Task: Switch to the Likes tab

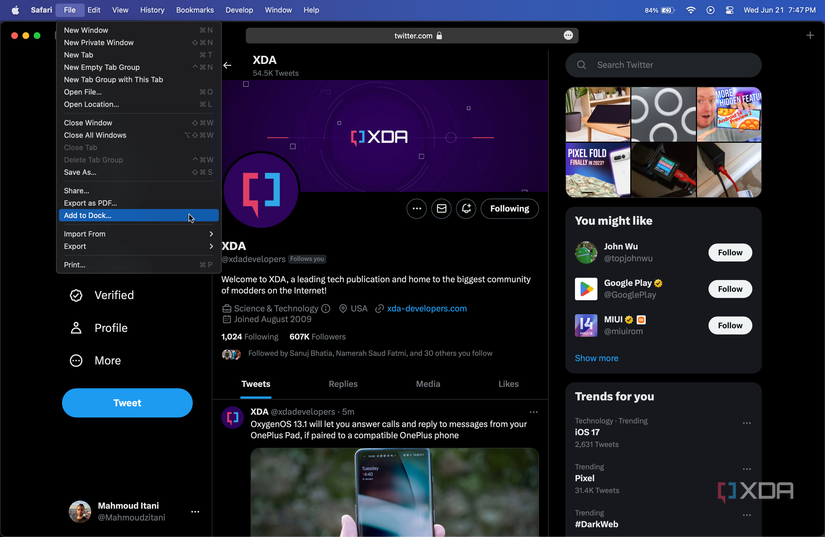Action: point(508,384)
